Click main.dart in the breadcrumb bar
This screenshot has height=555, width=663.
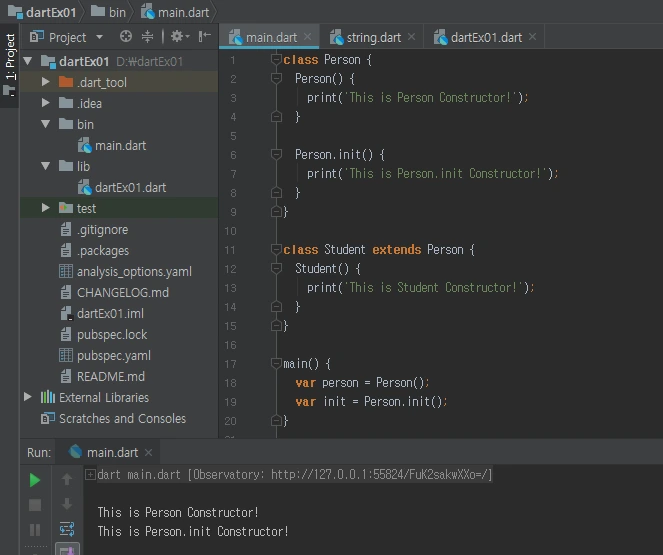175,12
